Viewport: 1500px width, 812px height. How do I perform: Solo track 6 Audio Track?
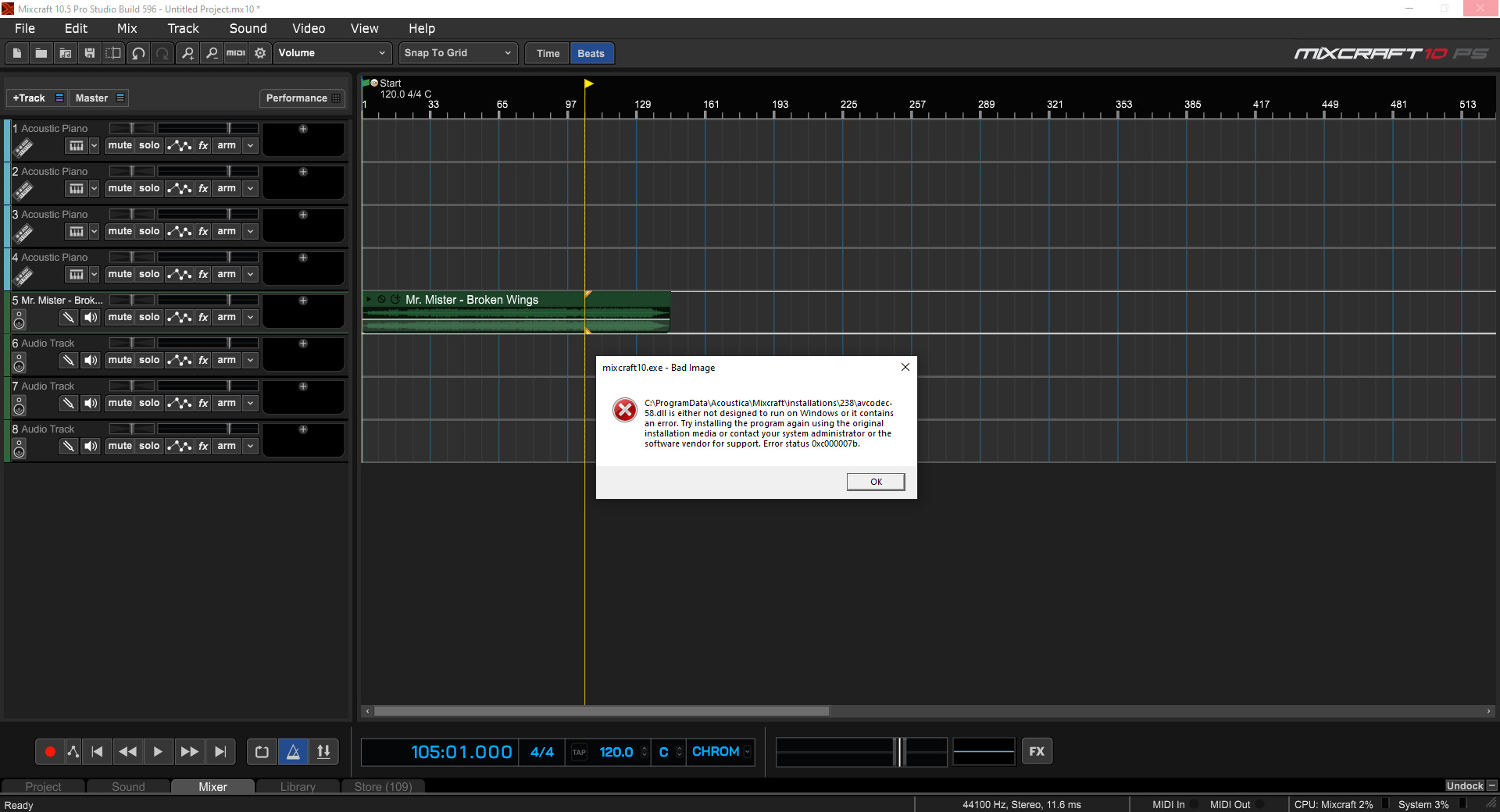coord(149,360)
